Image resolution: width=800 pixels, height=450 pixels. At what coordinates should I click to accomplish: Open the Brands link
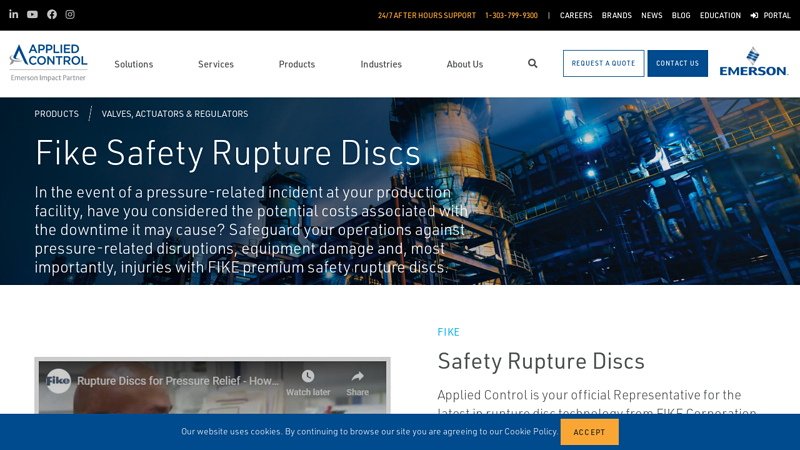616,15
